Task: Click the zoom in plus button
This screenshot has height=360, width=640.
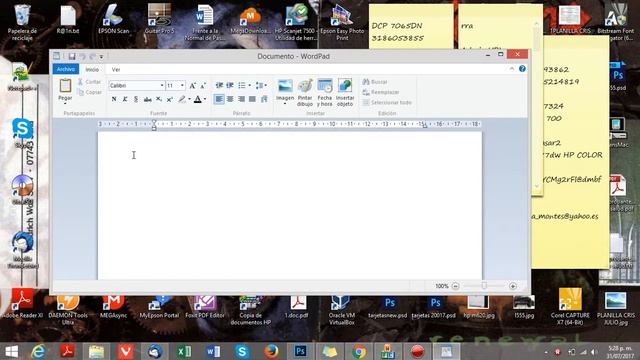Action: (513, 286)
